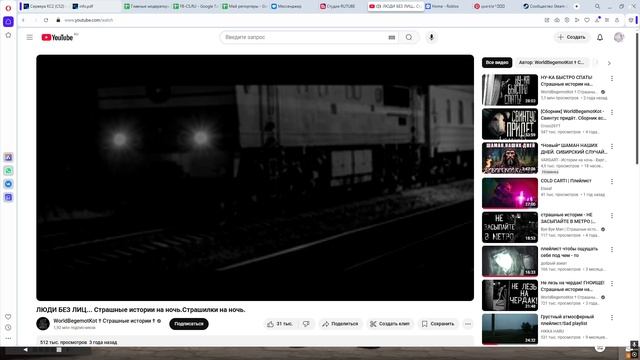Screen dimensions: 640x360
Task: Subscribe with the Подписаться button
Action: (189, 324)
